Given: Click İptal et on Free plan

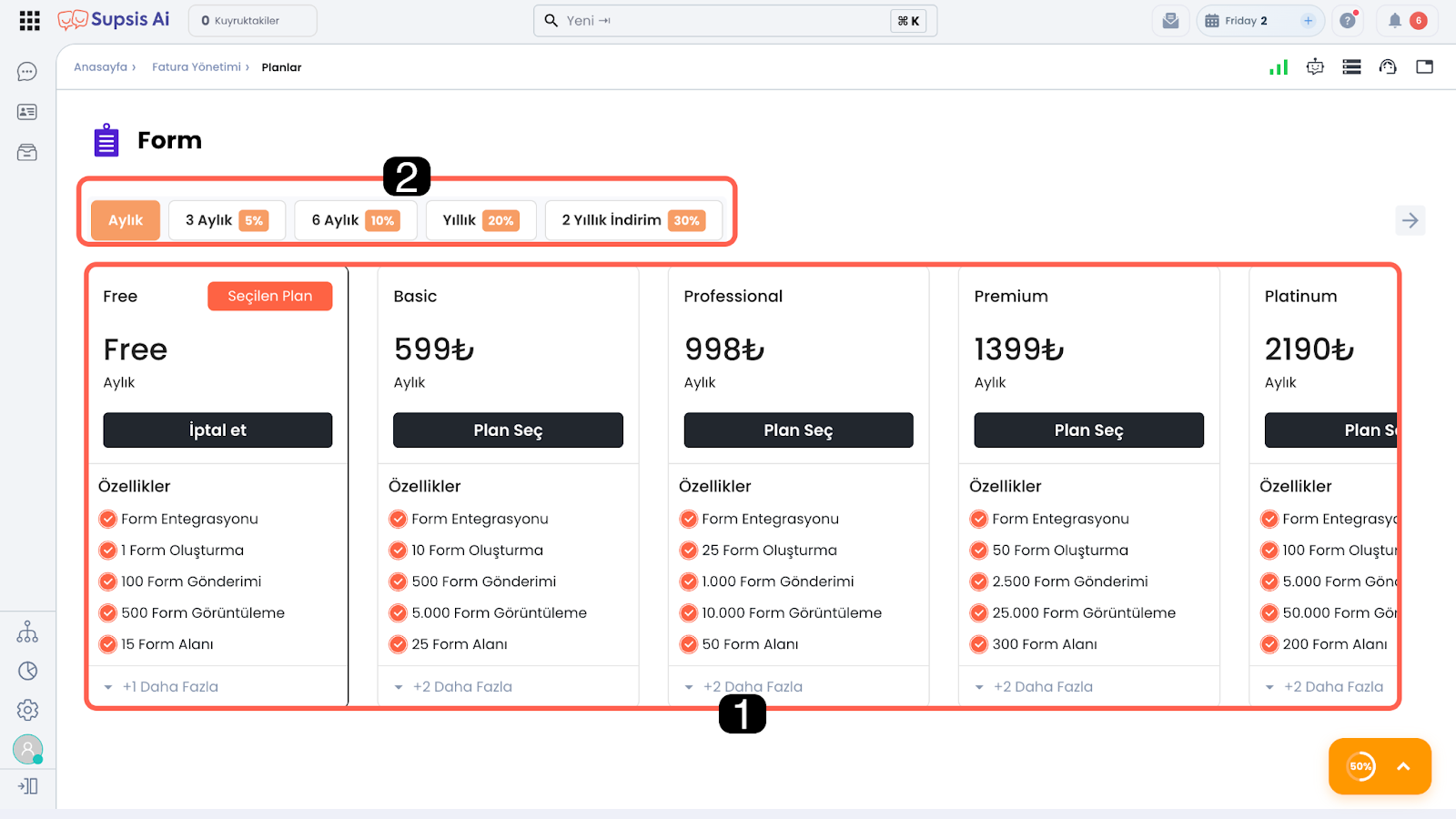Looking at the screenshot, I should [x=217, y=430].
